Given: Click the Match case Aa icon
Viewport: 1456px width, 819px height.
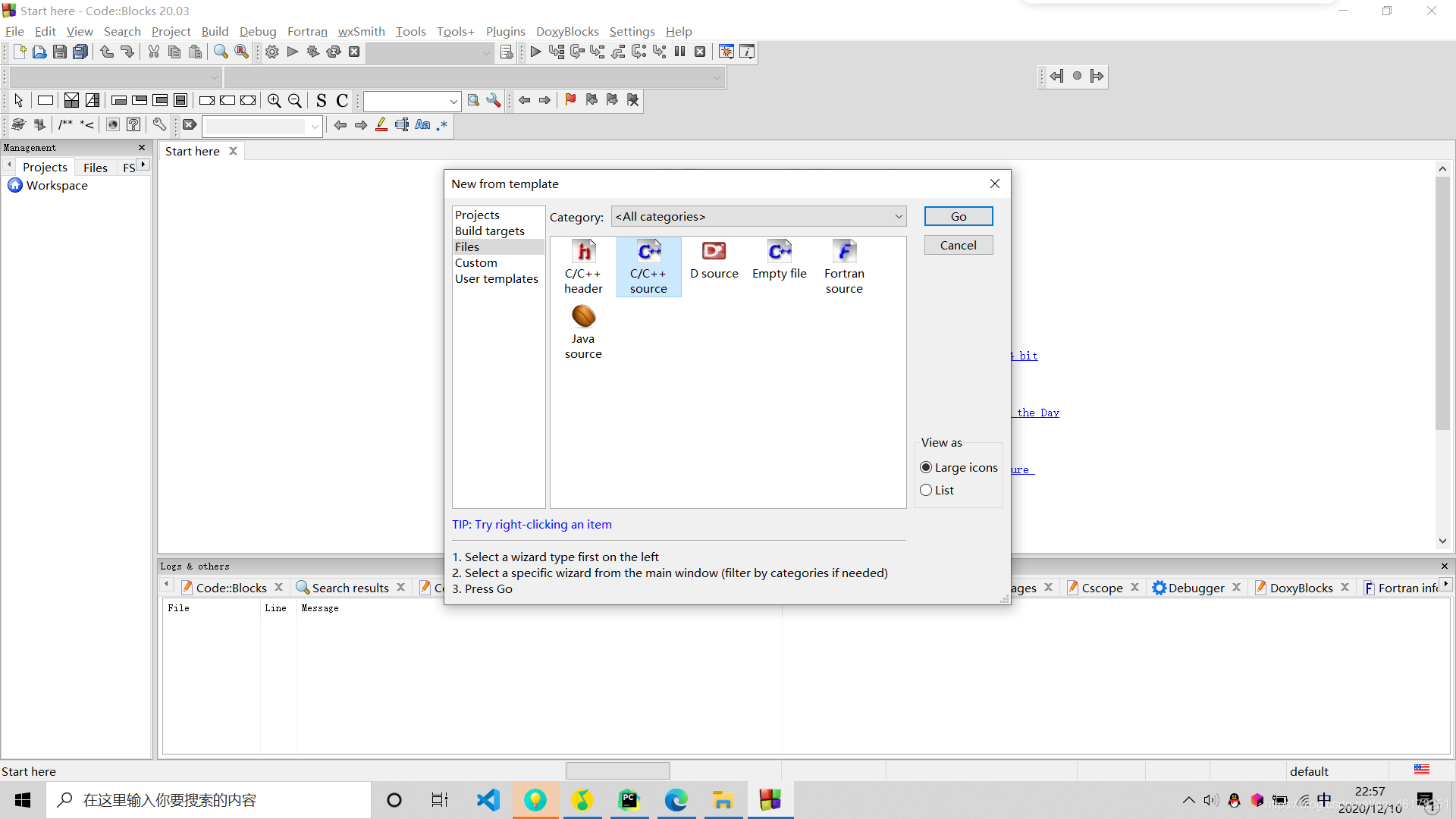Looking at the screenshot, I should 422,124.
